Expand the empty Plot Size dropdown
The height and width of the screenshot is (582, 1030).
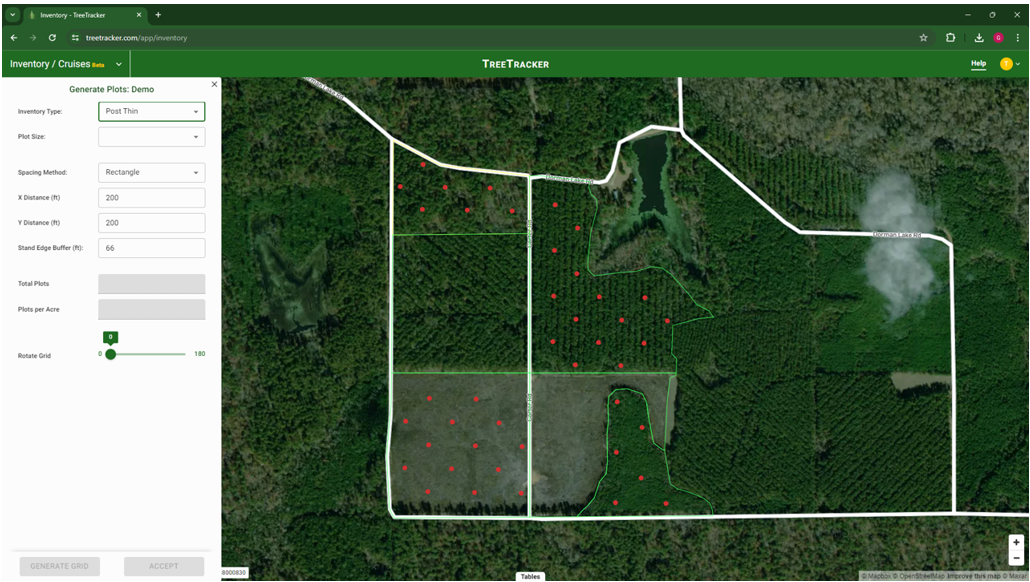coord(150,136)
